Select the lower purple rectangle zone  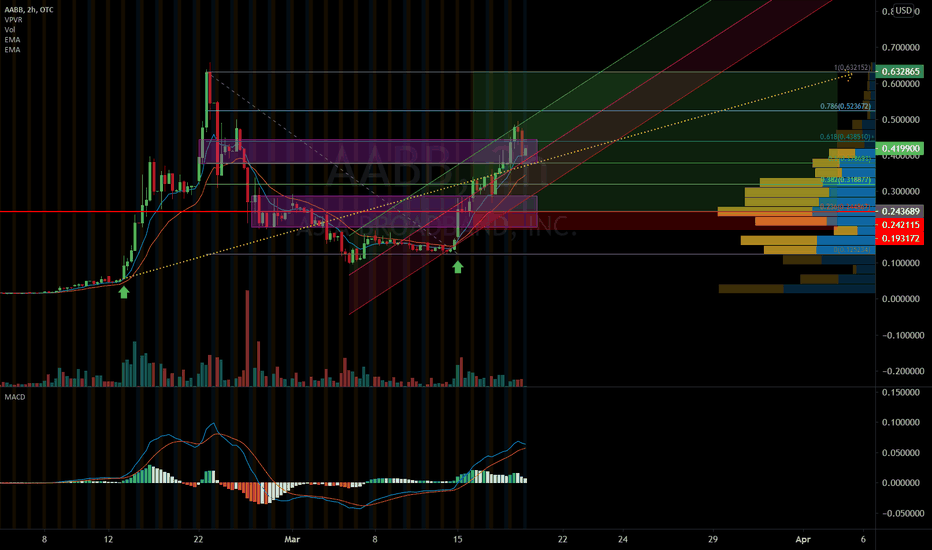394,211
